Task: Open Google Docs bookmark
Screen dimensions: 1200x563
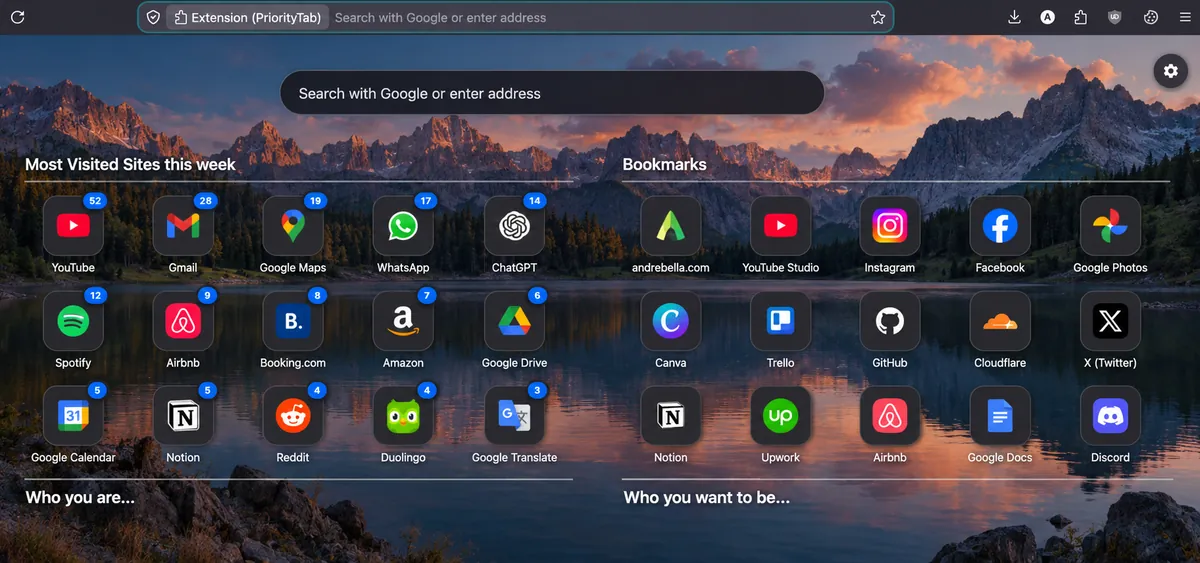Action: [1000, 416]
